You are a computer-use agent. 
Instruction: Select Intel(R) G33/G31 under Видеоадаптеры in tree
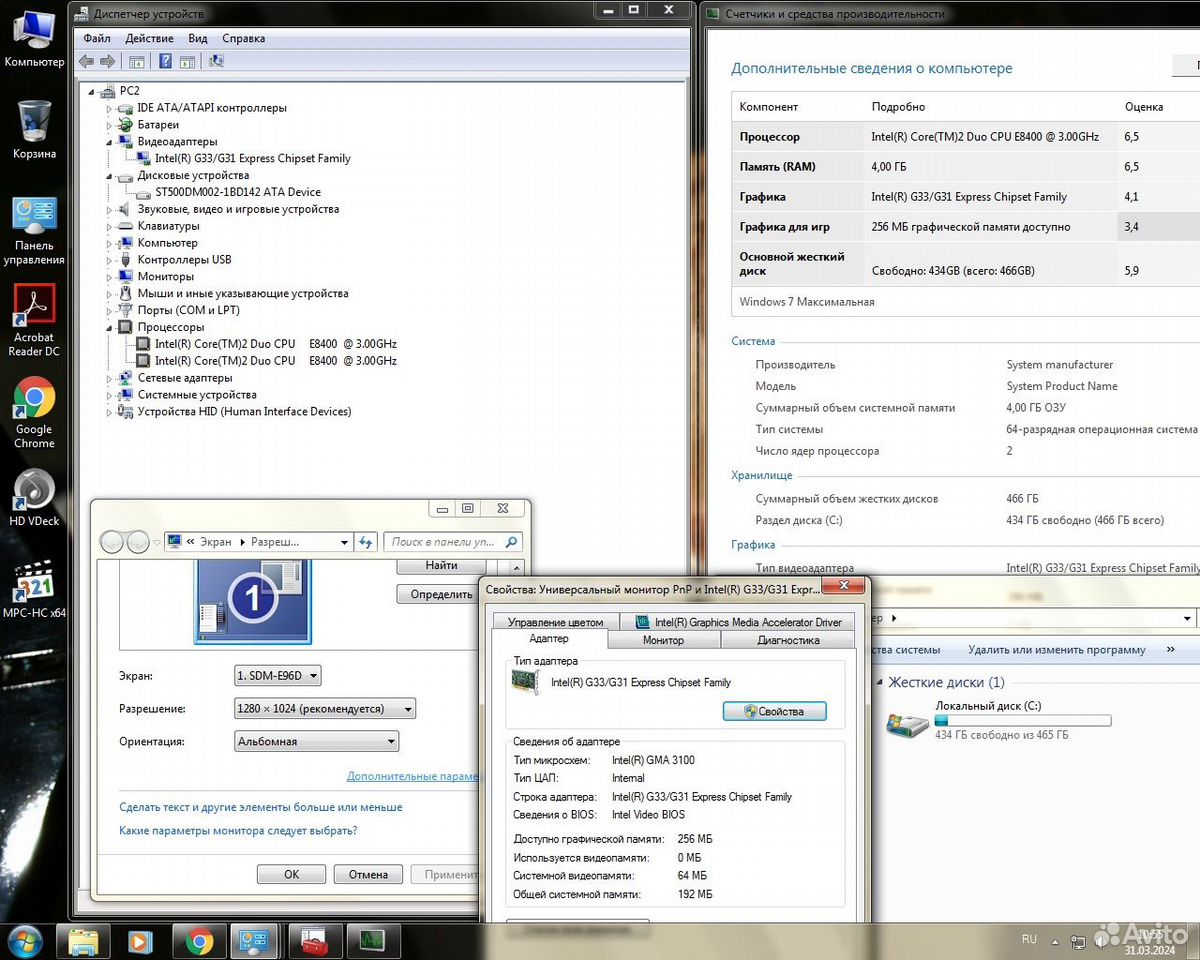[x=252, y=159]
